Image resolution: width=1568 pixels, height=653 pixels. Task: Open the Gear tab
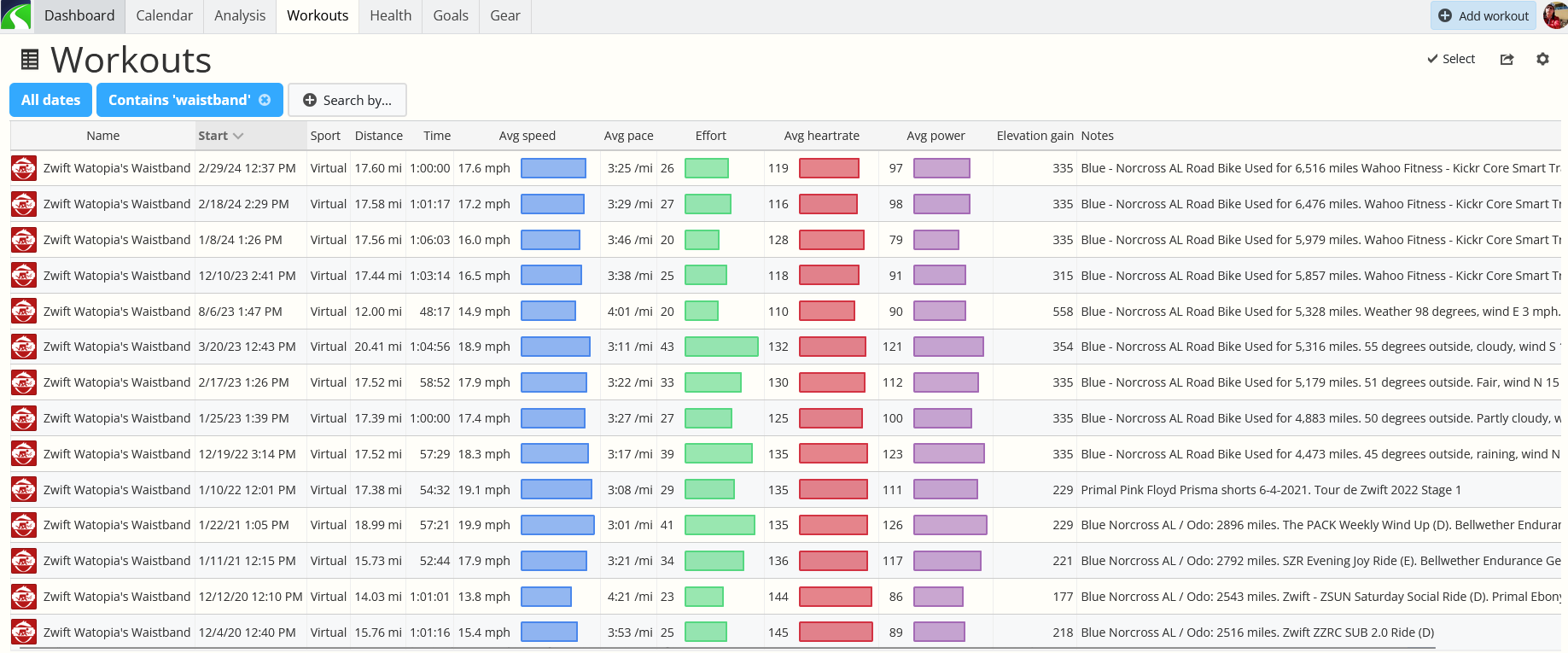tap(505, 15)
